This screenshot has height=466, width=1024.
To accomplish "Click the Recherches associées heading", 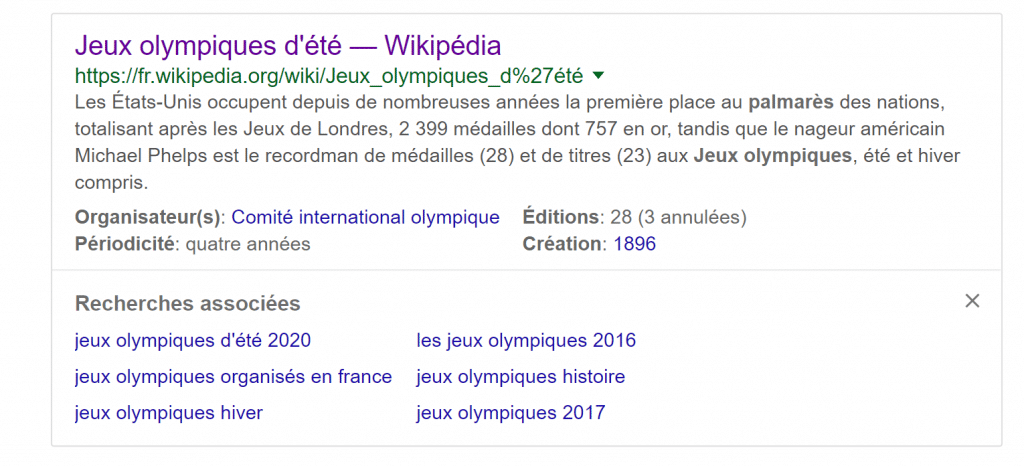I will 187,303.
